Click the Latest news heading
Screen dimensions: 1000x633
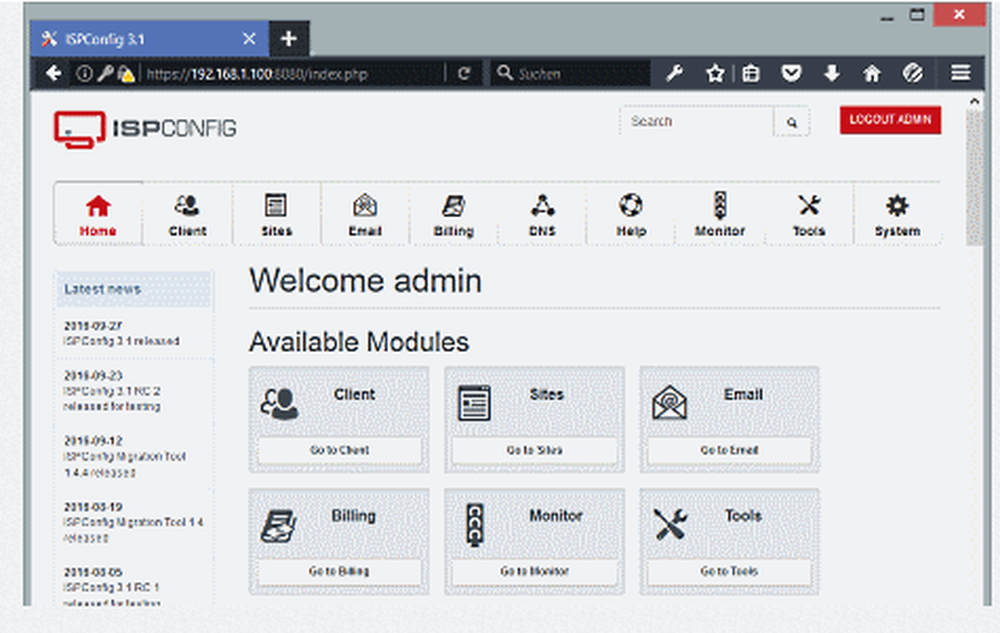point(103,289)
